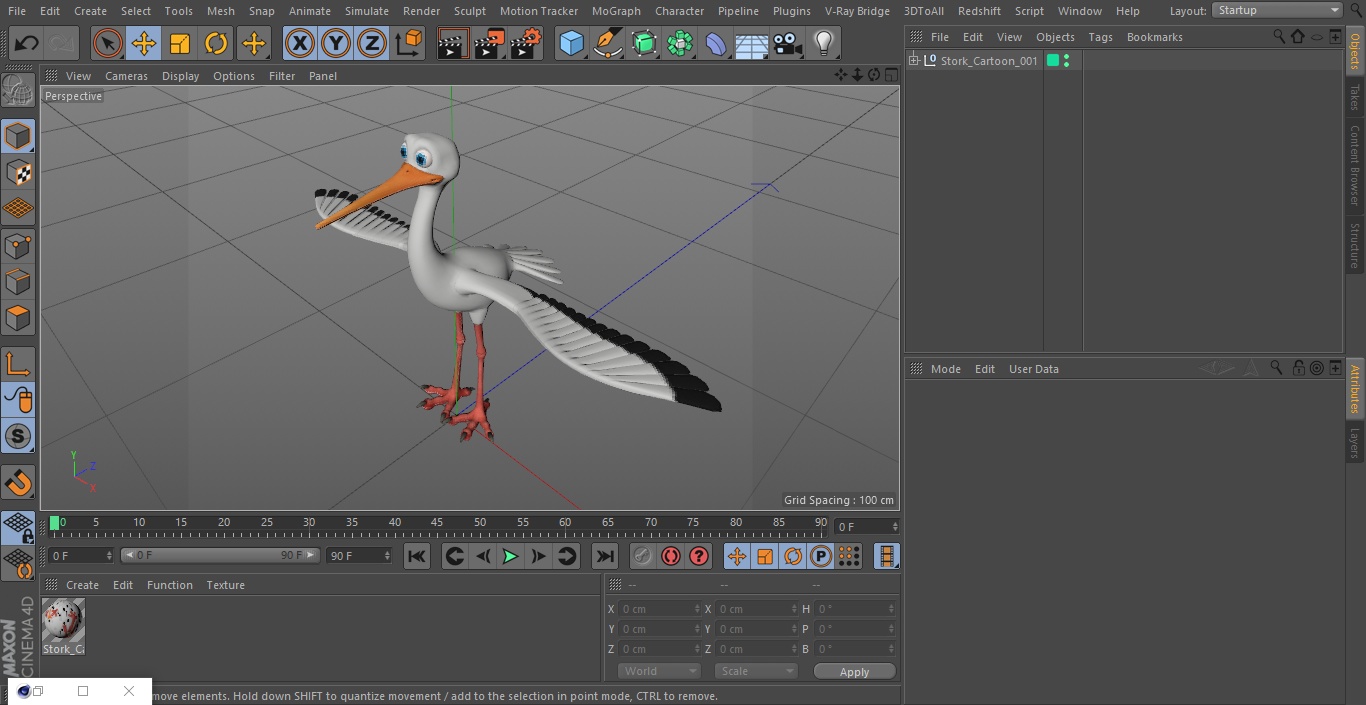Enable Axis mode
Screen dimensions: 1366x705
18,363
